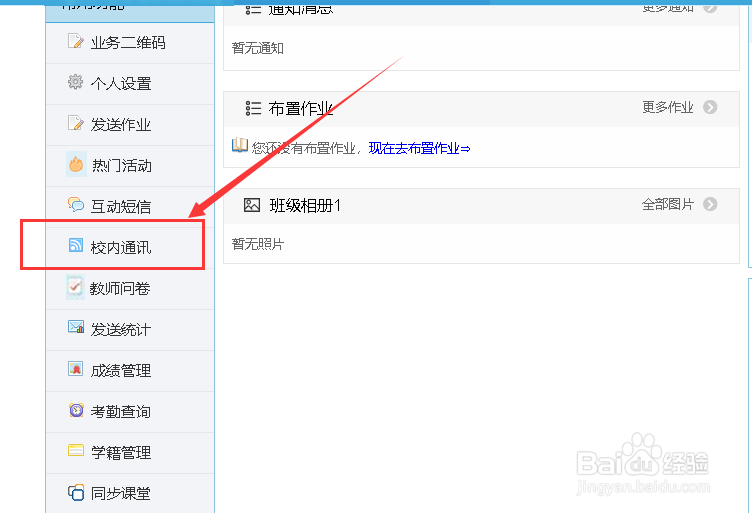
Task: Click the 班级相册1 section title
Action: coord(305,206)
